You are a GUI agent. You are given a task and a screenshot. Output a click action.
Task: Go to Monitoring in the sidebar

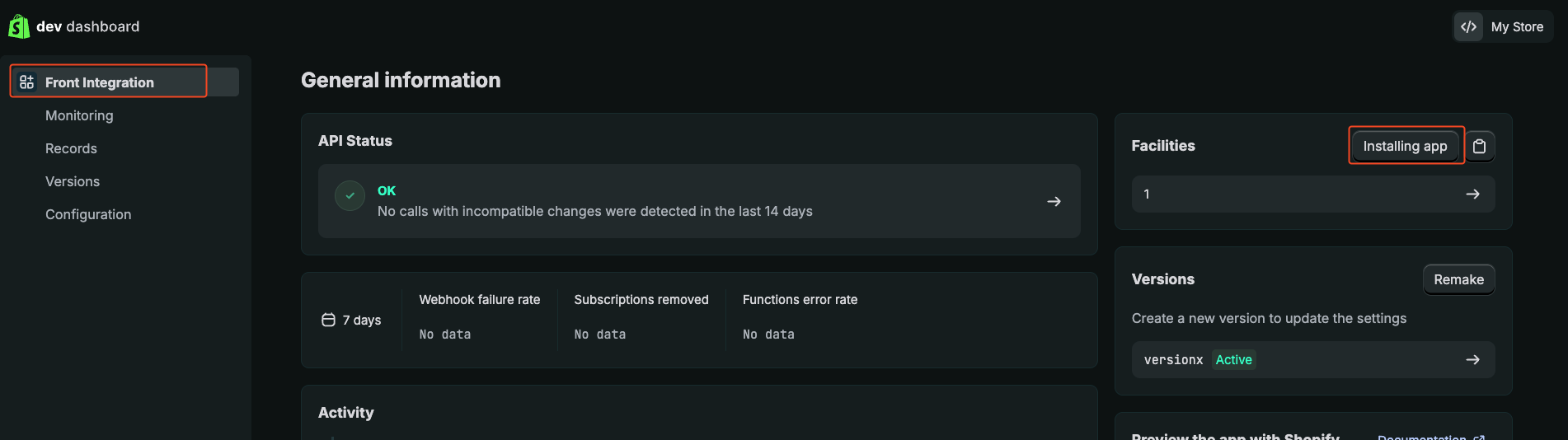click(x=79, y=115)
